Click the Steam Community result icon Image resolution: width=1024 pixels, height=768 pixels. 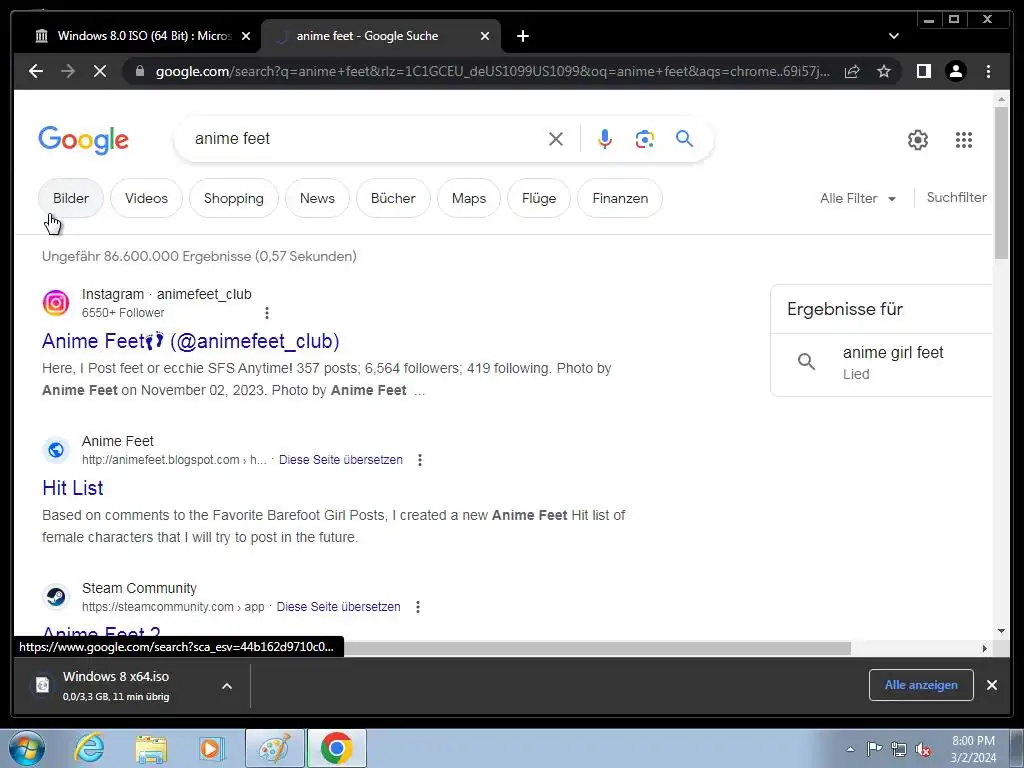click(x=56, y=597)
